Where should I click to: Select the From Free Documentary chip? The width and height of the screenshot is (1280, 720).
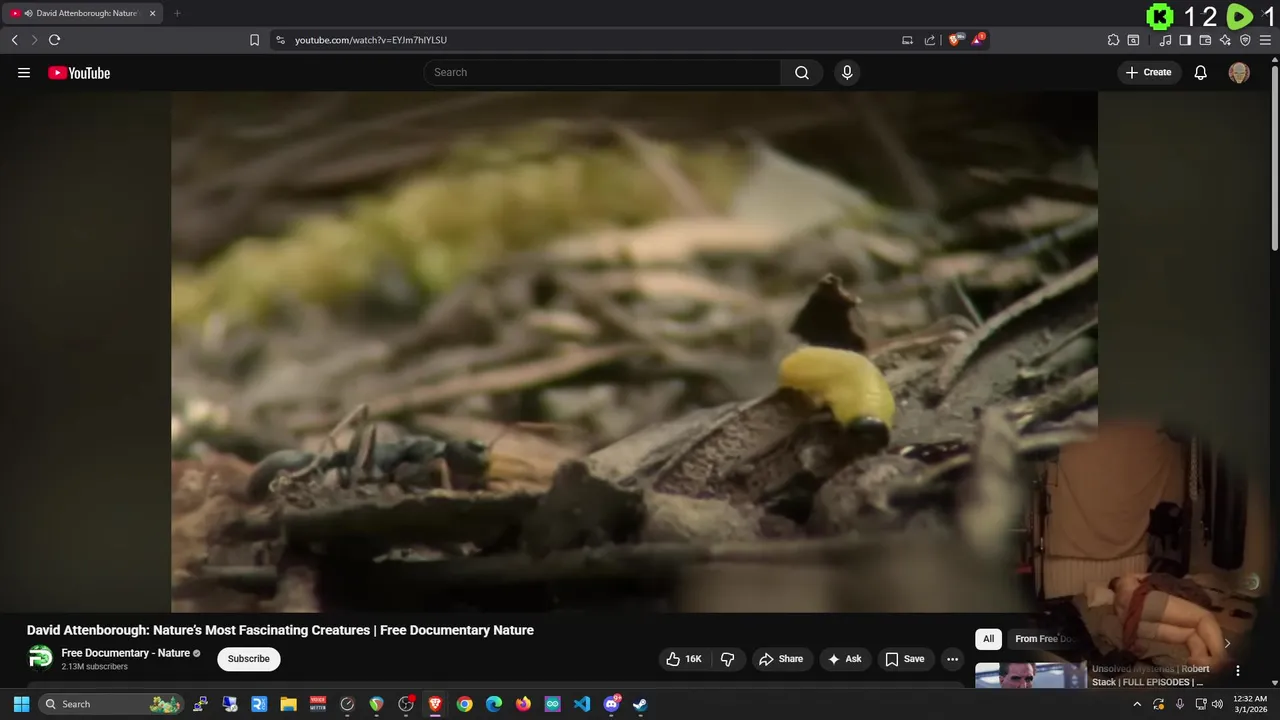point(1043,639)
